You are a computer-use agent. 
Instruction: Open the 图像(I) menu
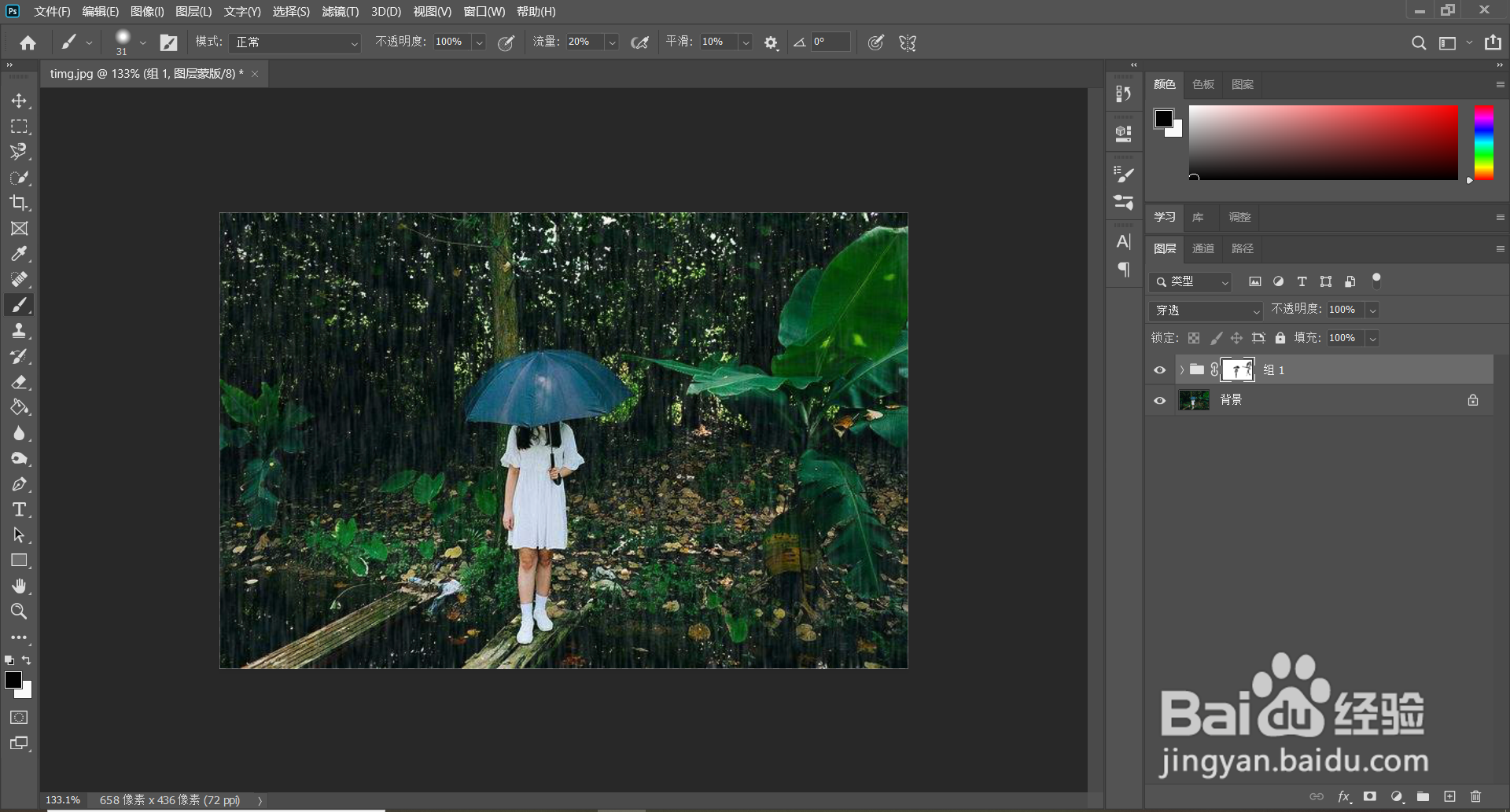click(147, 12)
